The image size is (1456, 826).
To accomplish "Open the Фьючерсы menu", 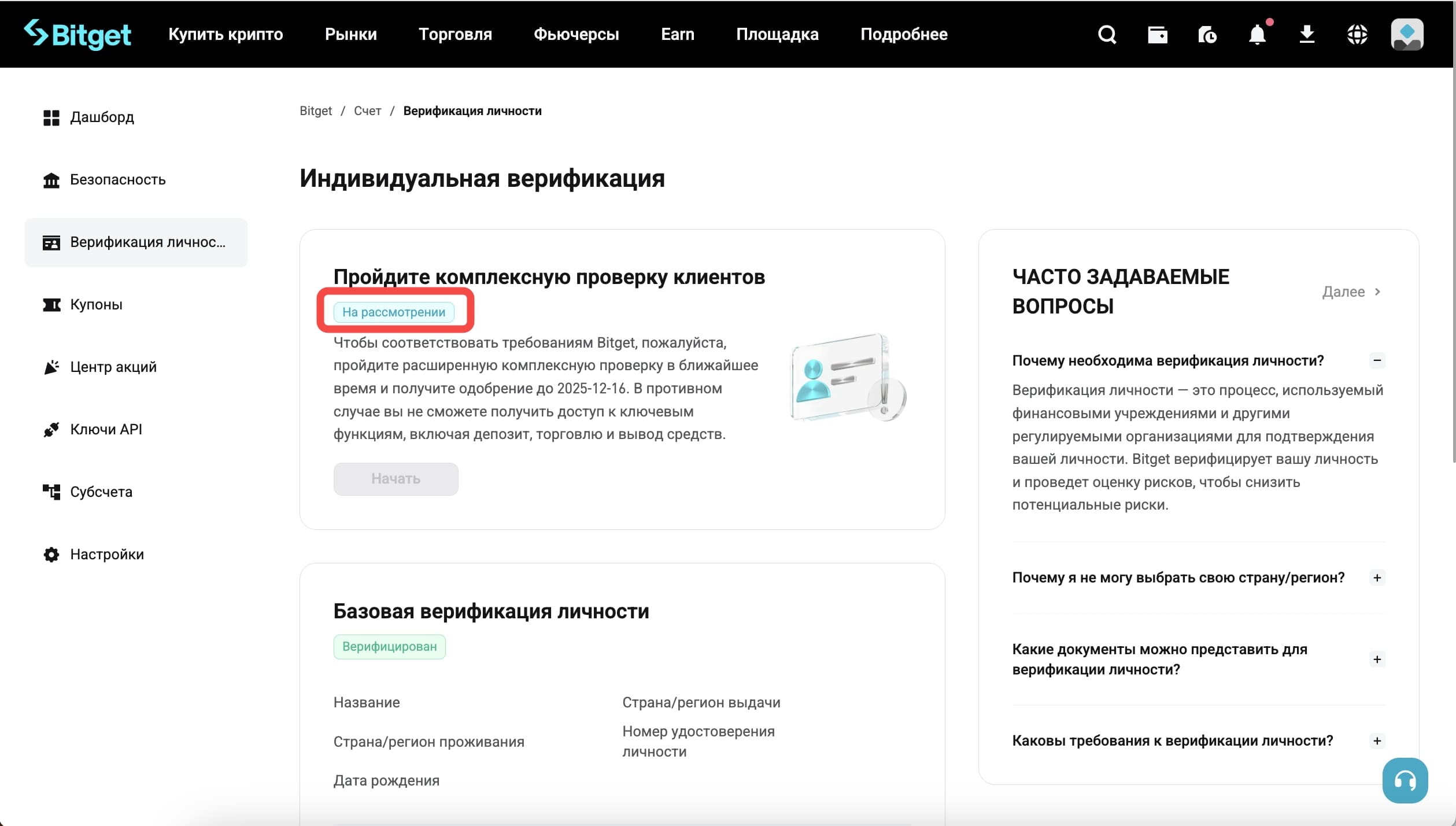I will [576, 34].
